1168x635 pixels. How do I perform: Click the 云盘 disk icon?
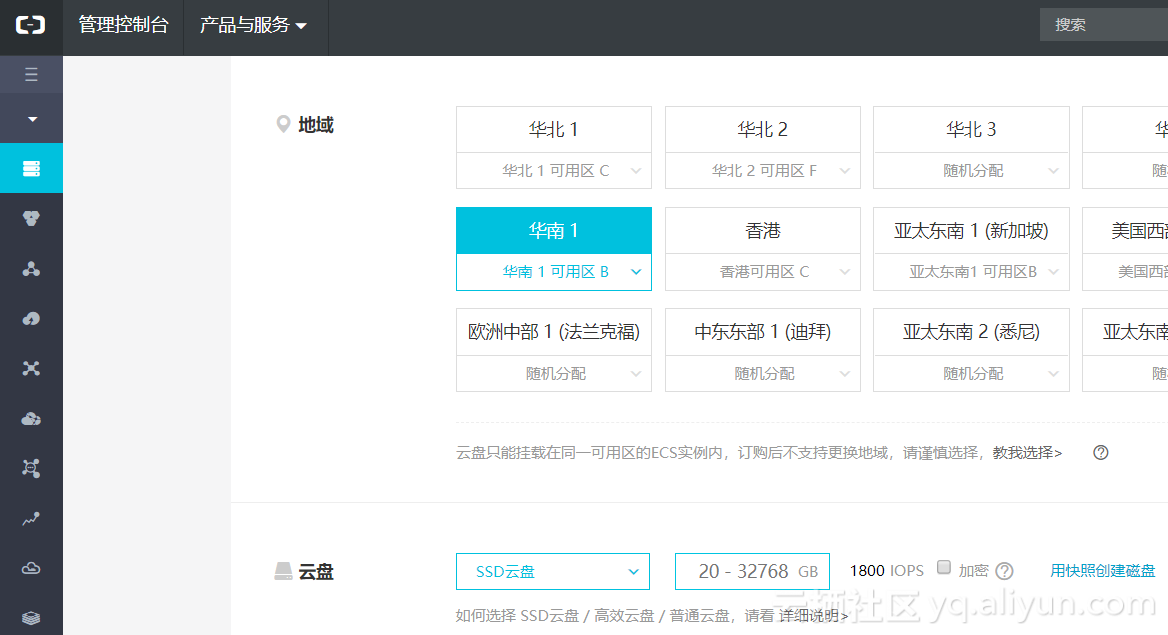coord(283,572)
